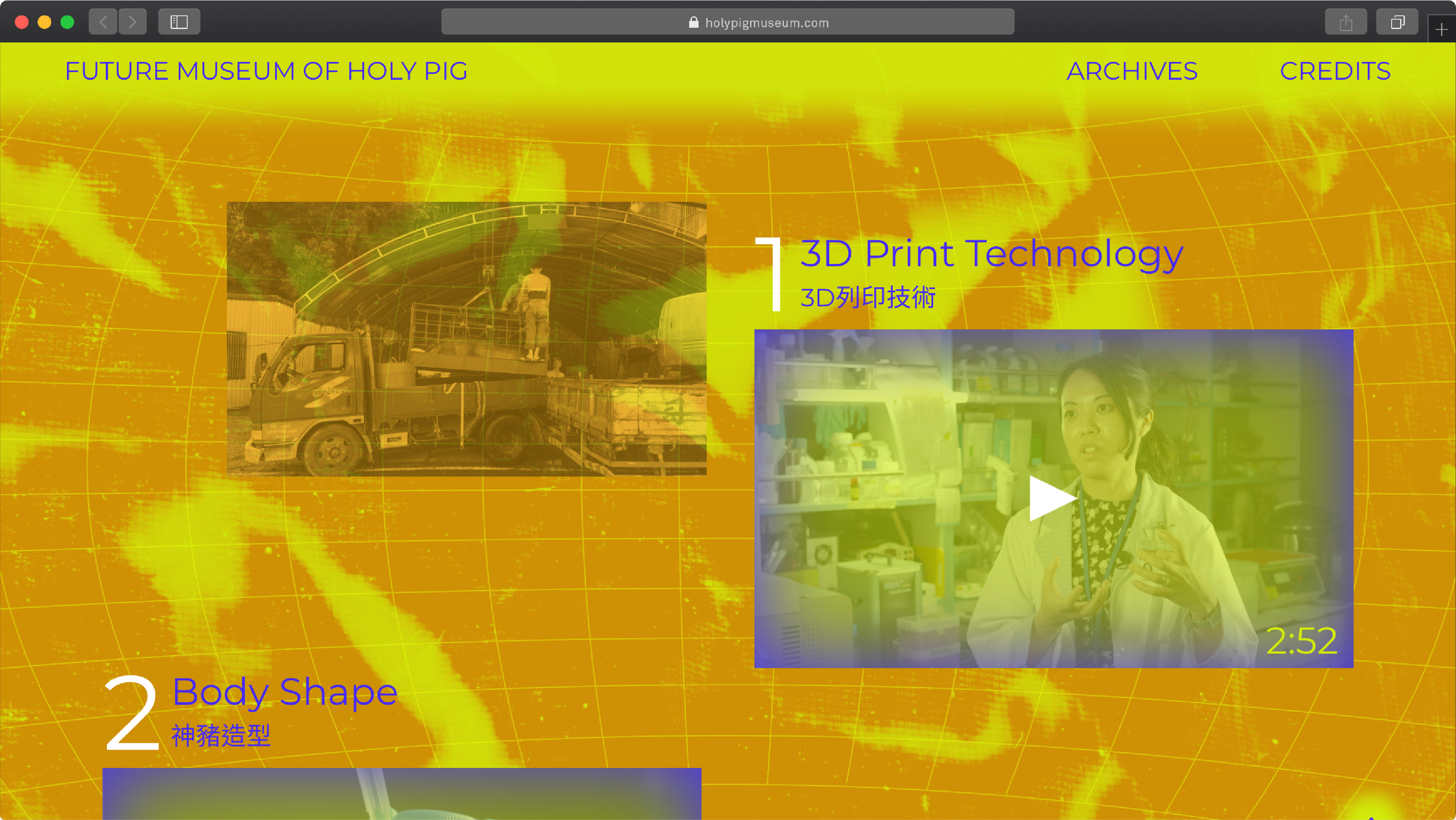1456x820 pixels.
Task: Click the lock icon in address bar
Action: coord(693,23)
